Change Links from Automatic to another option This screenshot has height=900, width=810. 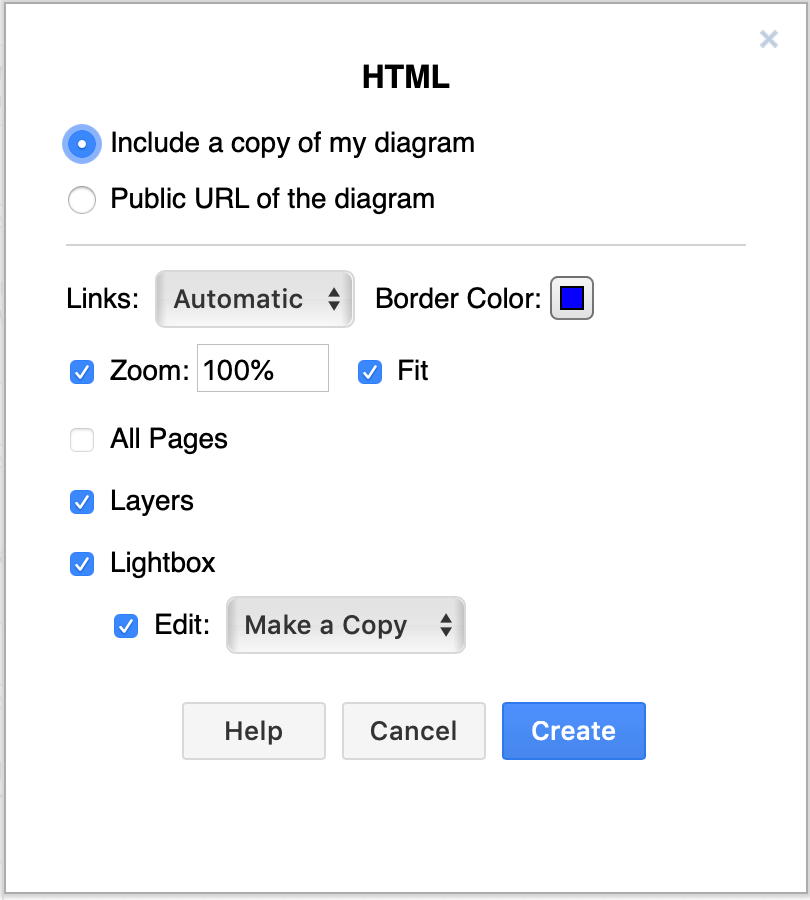tap(254, 299)
